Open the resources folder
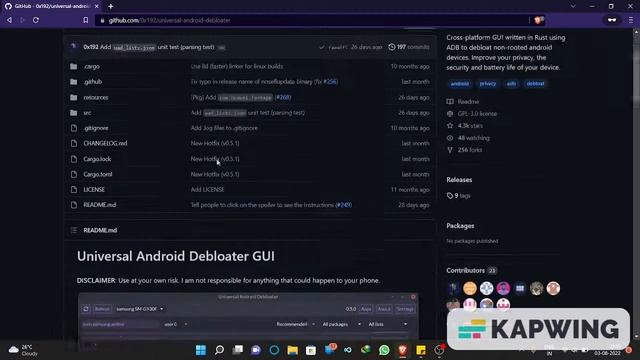The height and width of the screenshot is (360, 640). (96, 97)
